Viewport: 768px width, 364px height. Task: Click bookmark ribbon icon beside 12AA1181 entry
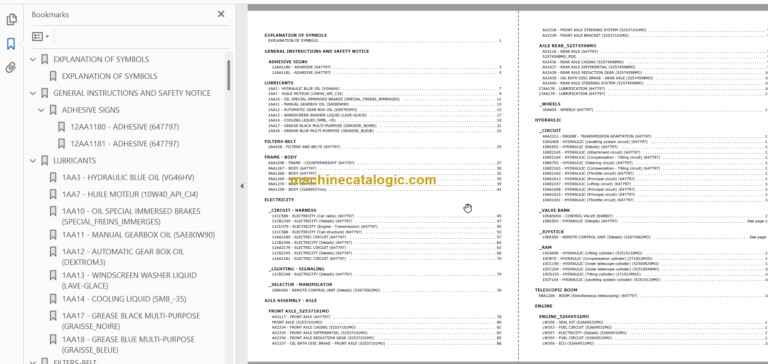pos(61,144)
